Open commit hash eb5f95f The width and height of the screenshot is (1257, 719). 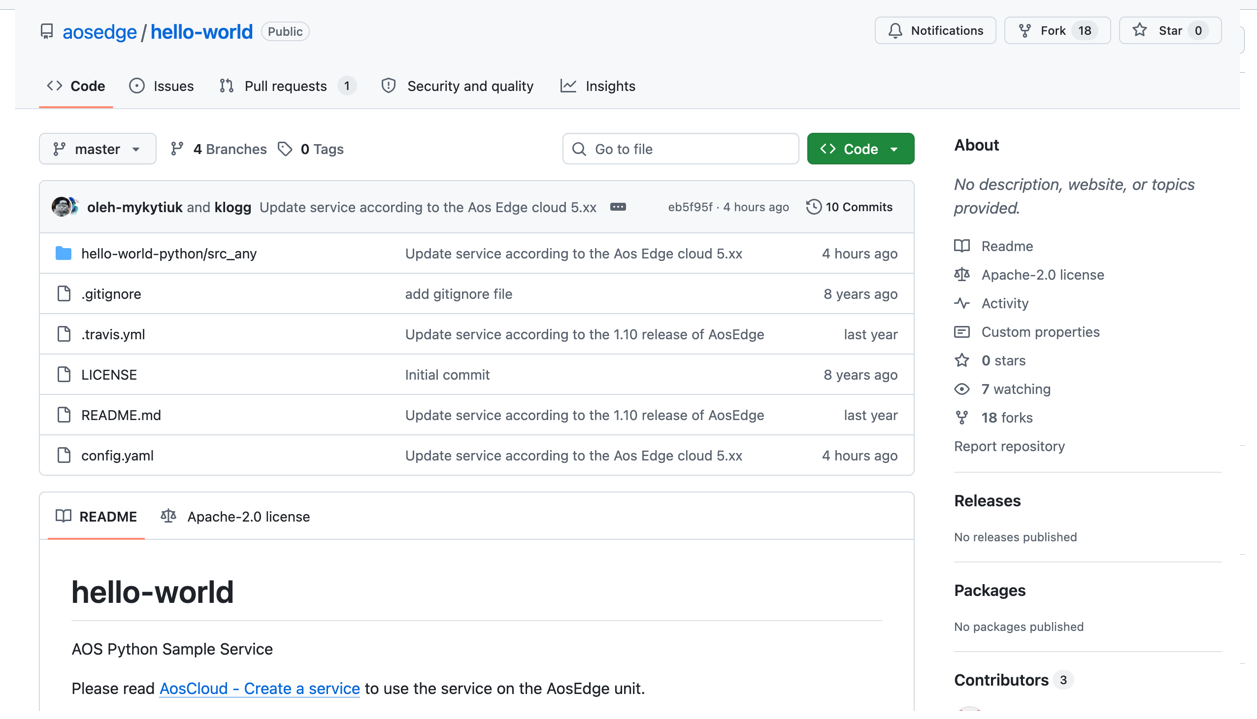coord(690,207)
